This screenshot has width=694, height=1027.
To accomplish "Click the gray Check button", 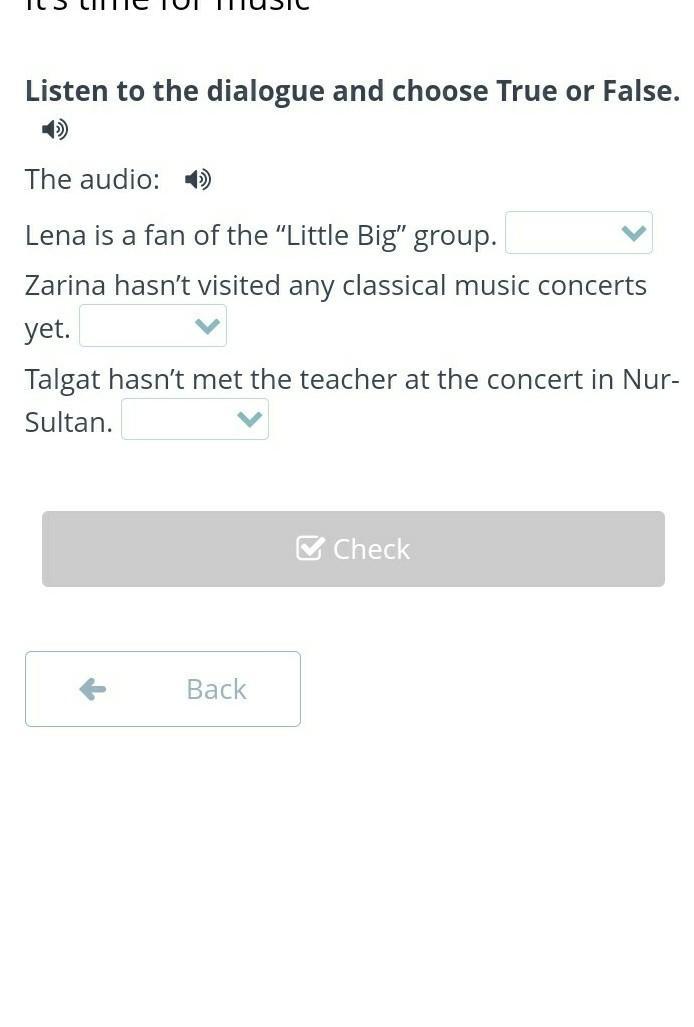I will (354, 549).
